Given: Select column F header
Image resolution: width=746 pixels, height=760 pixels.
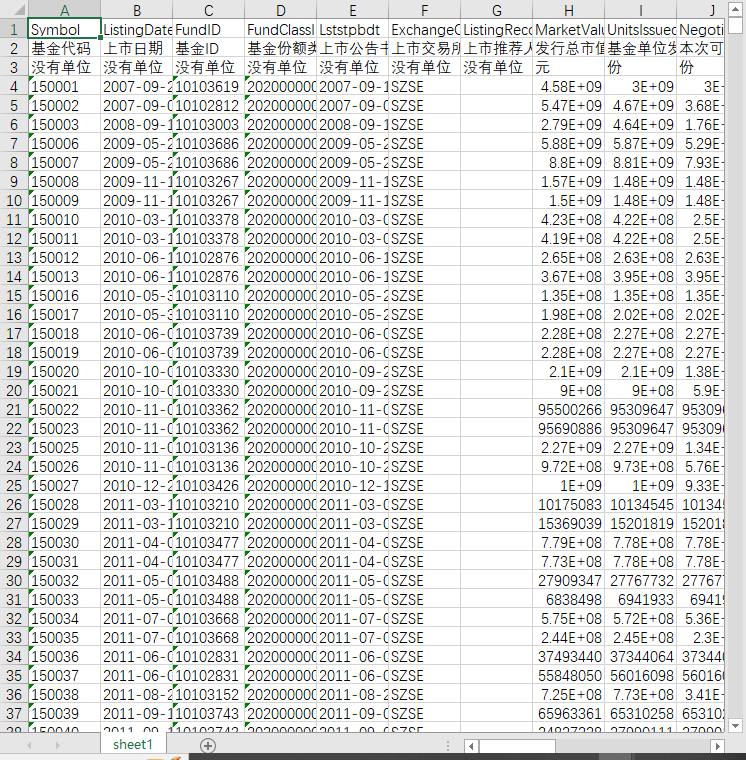Looking at the screenshot, I should coord(425,10).
